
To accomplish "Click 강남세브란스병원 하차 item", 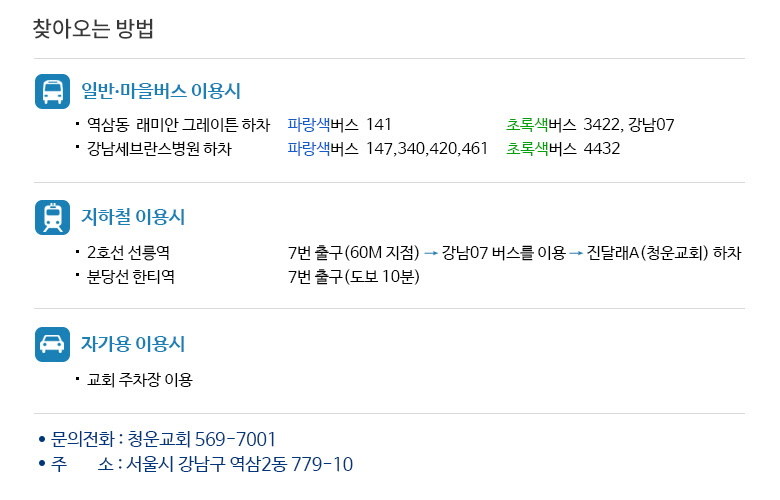I will tap(159, 149).
